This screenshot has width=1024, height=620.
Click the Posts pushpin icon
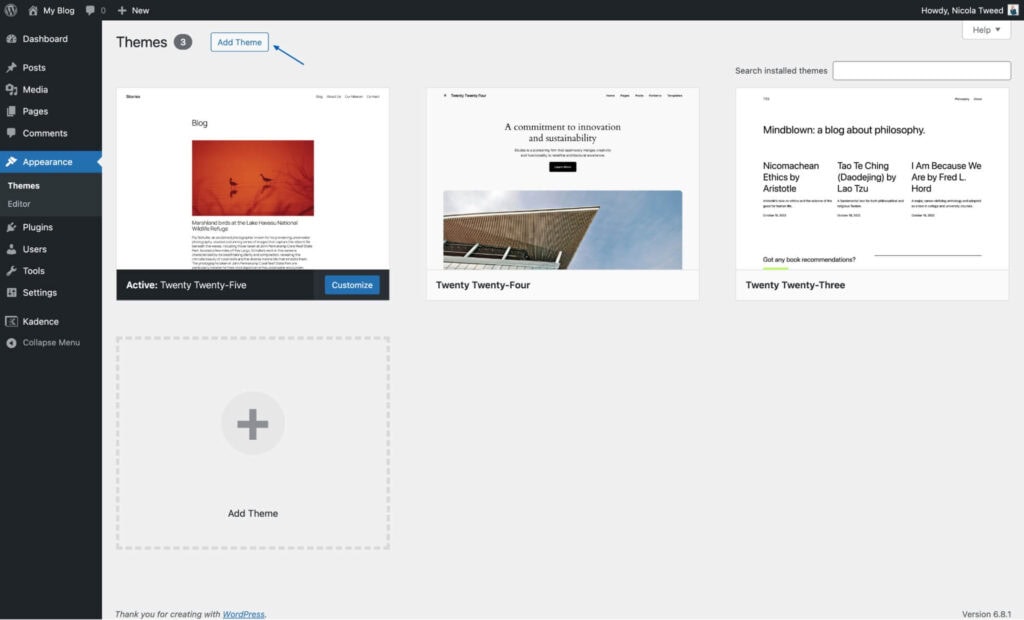point(11,68)
